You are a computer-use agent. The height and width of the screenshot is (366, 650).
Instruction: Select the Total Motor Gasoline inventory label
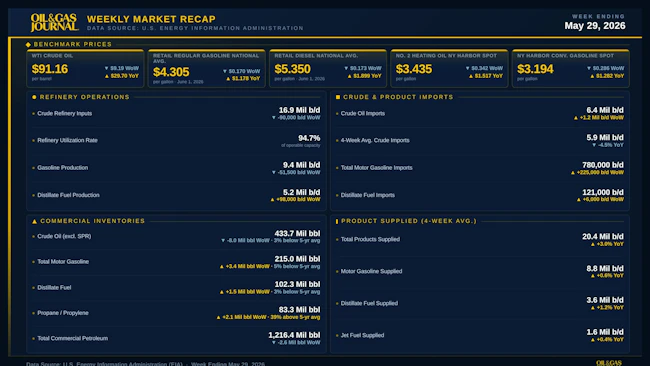[x=63, y=262]
